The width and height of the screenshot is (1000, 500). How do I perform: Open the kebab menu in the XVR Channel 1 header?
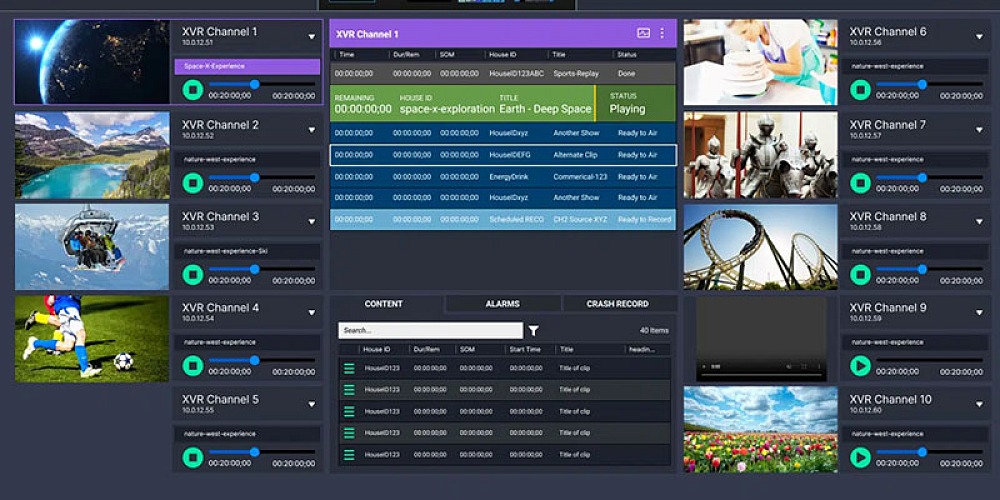pyautogui.click(x=662, y=33)
